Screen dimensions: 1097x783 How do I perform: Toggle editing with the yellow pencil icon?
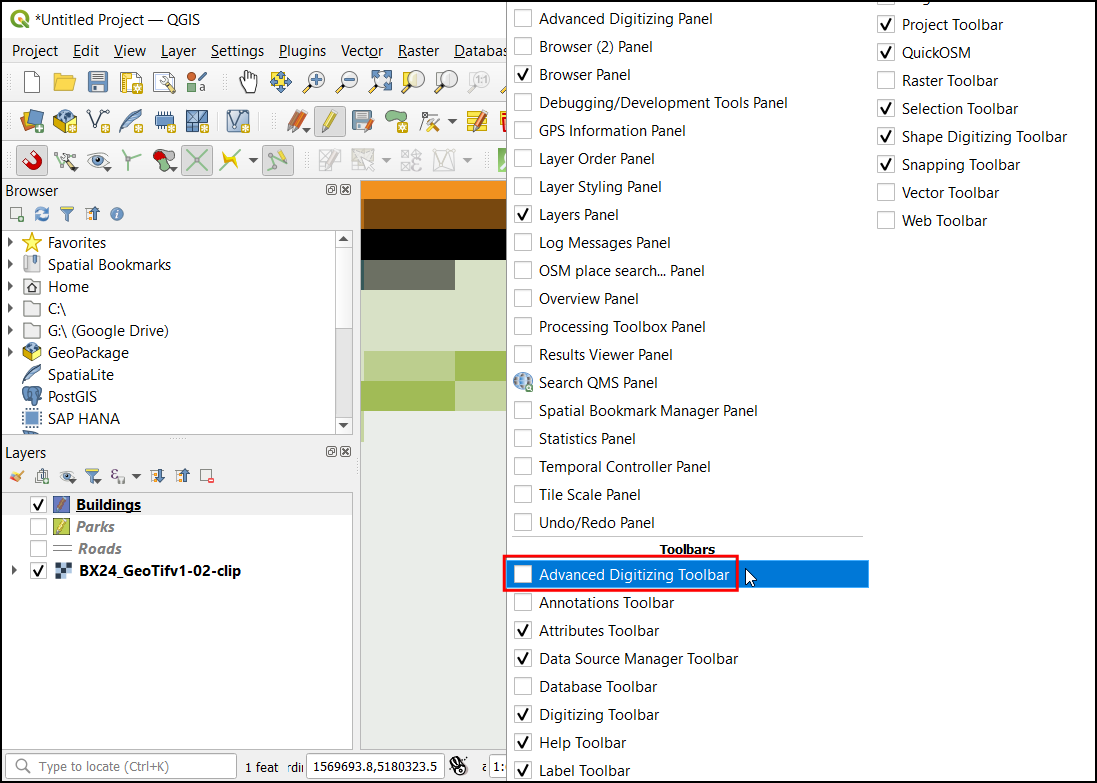click(329, 121)
